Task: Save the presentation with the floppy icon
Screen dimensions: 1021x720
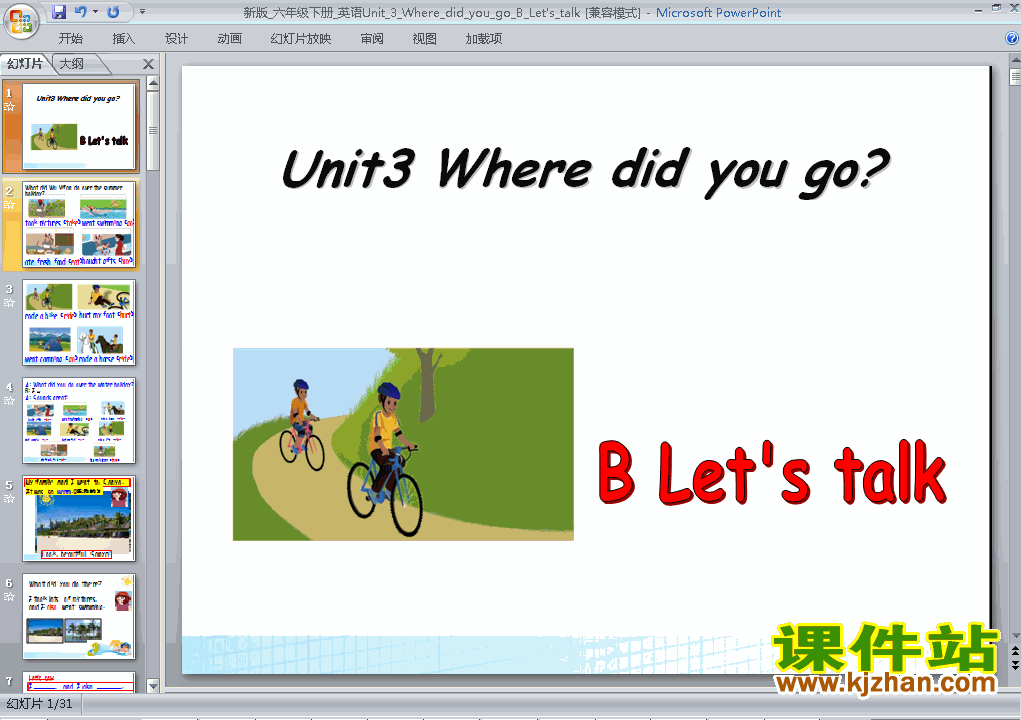Action: [x=59, y=12]
